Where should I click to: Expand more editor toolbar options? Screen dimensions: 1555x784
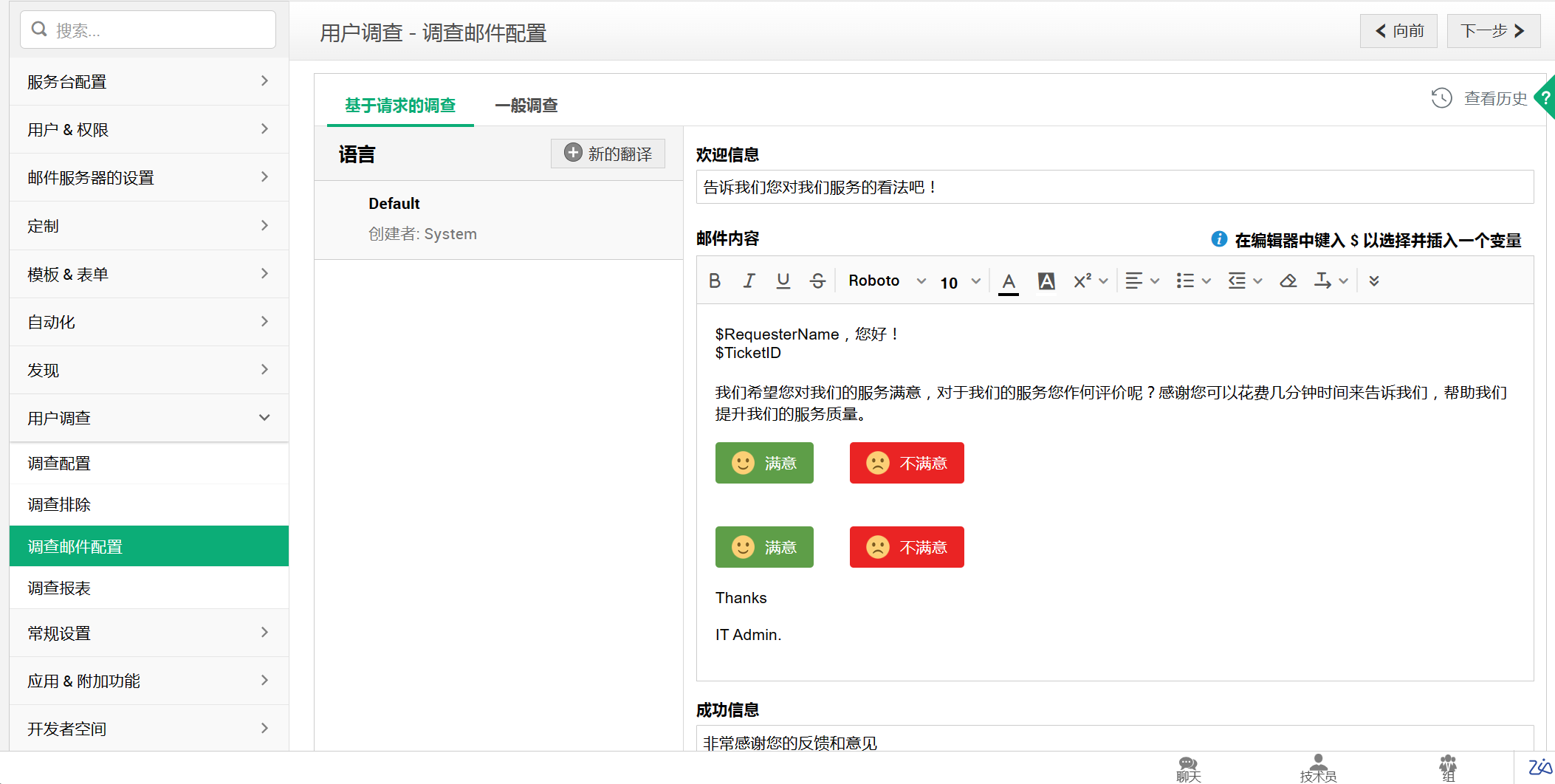click(1374, 281)
